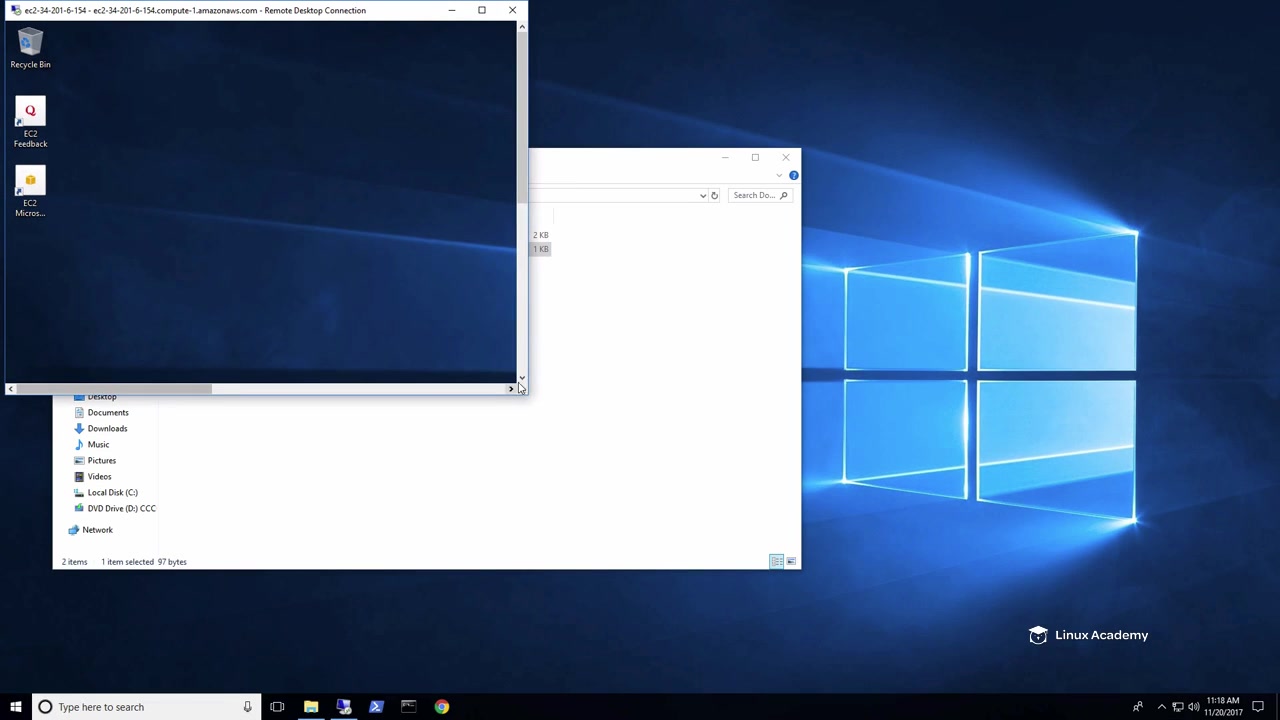Open the Recycle Bin in remote desktop
1280x720 pixels.
point(30,48)
